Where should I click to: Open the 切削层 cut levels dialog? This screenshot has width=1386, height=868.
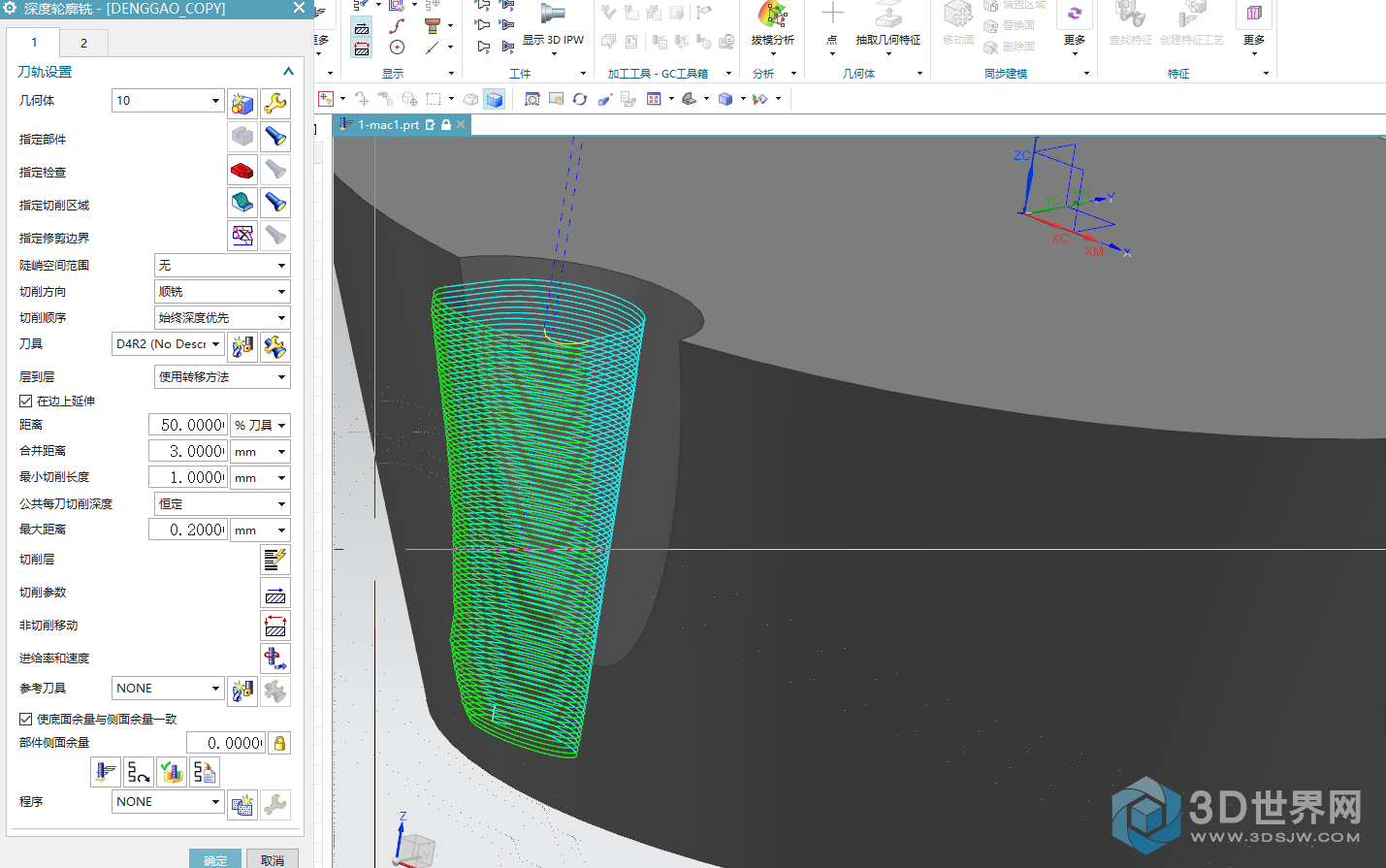tap(275, 560)
